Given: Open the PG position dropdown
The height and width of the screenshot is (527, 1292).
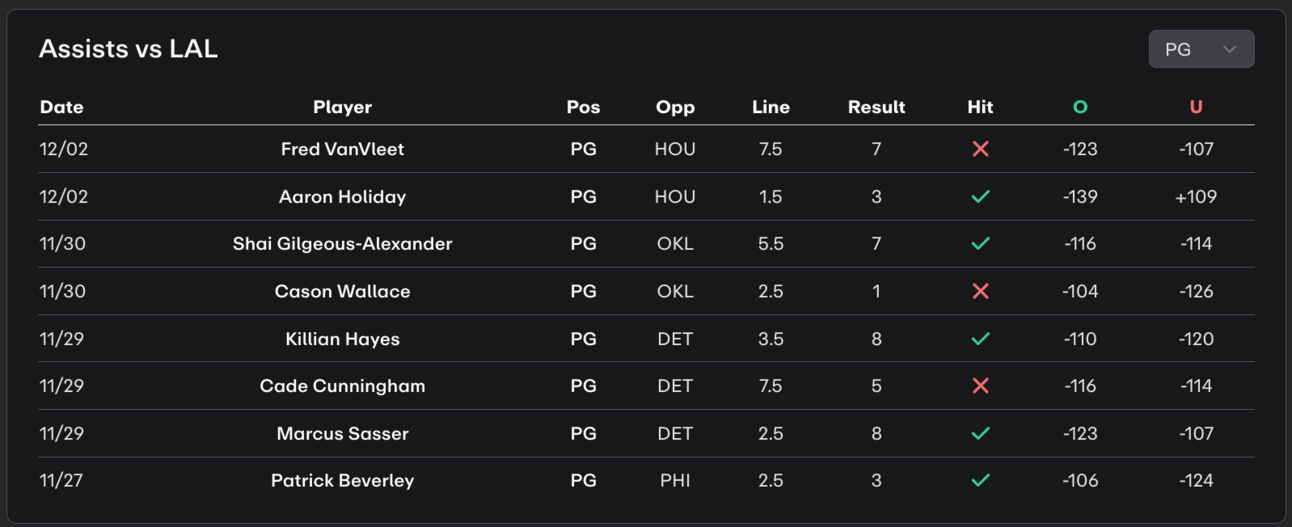Looking at the screenshot, I should (1201, 49).
